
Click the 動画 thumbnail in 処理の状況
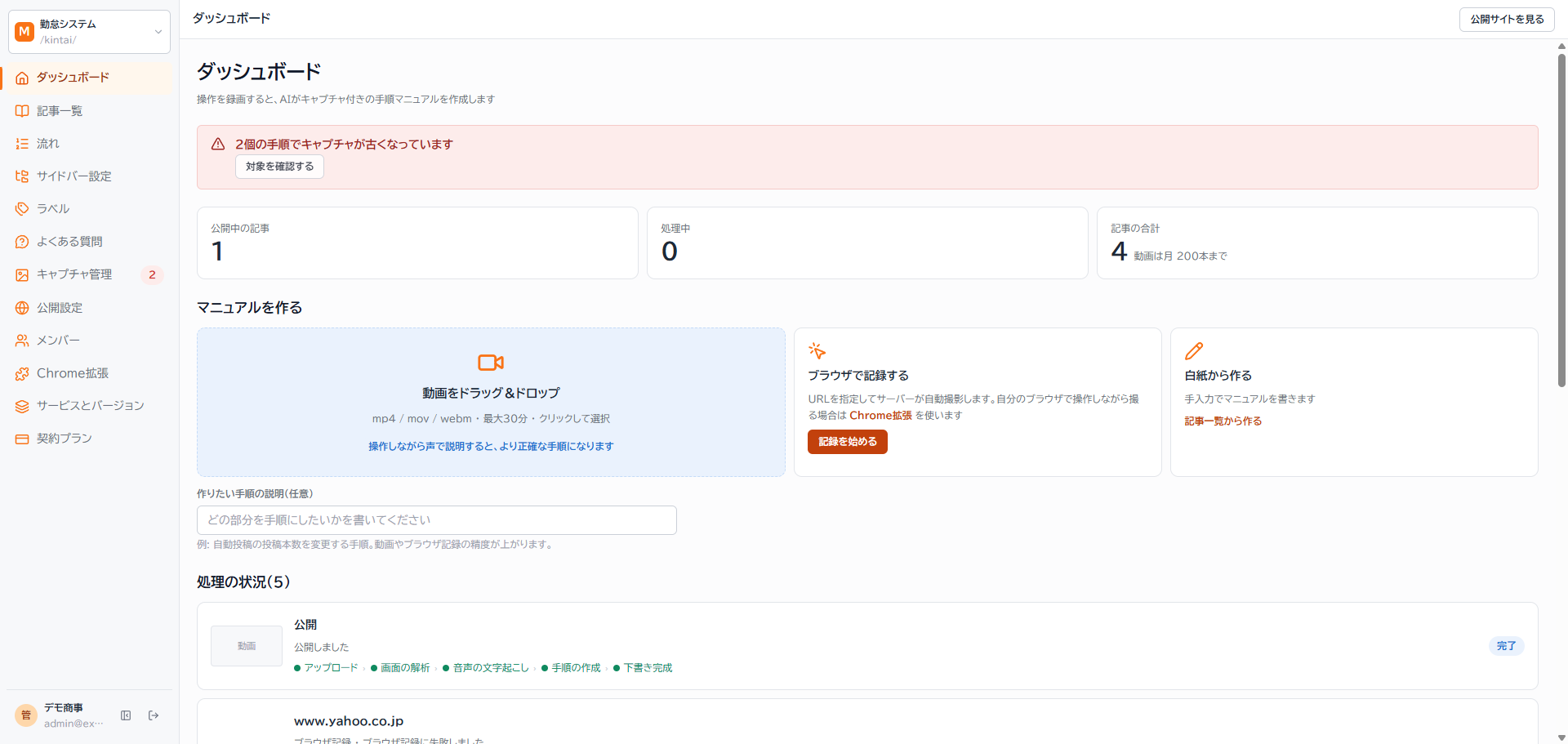pyautogui.click(x=247, y=646)
